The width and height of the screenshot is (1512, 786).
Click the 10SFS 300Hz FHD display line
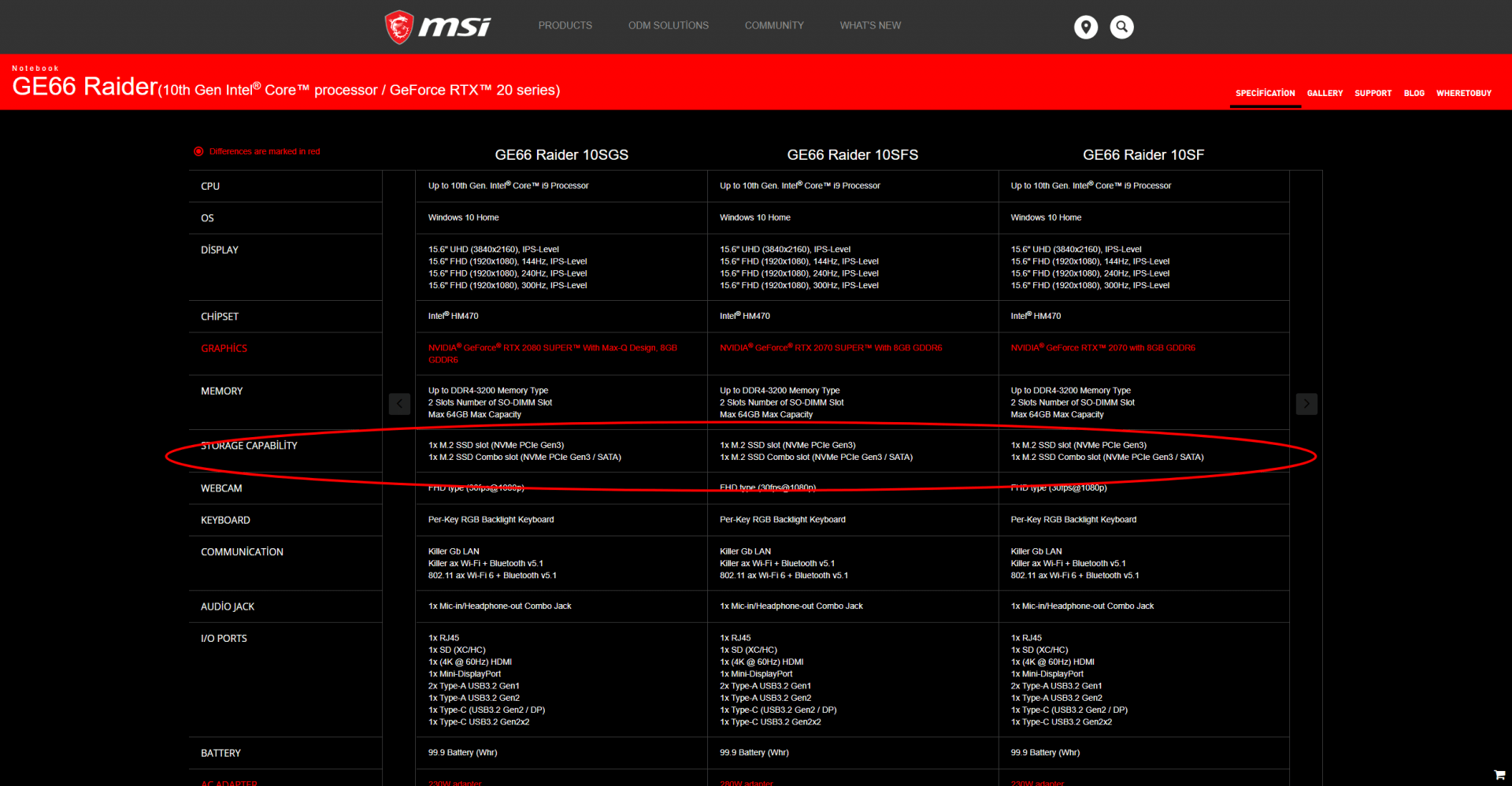(x=799, y=285)
